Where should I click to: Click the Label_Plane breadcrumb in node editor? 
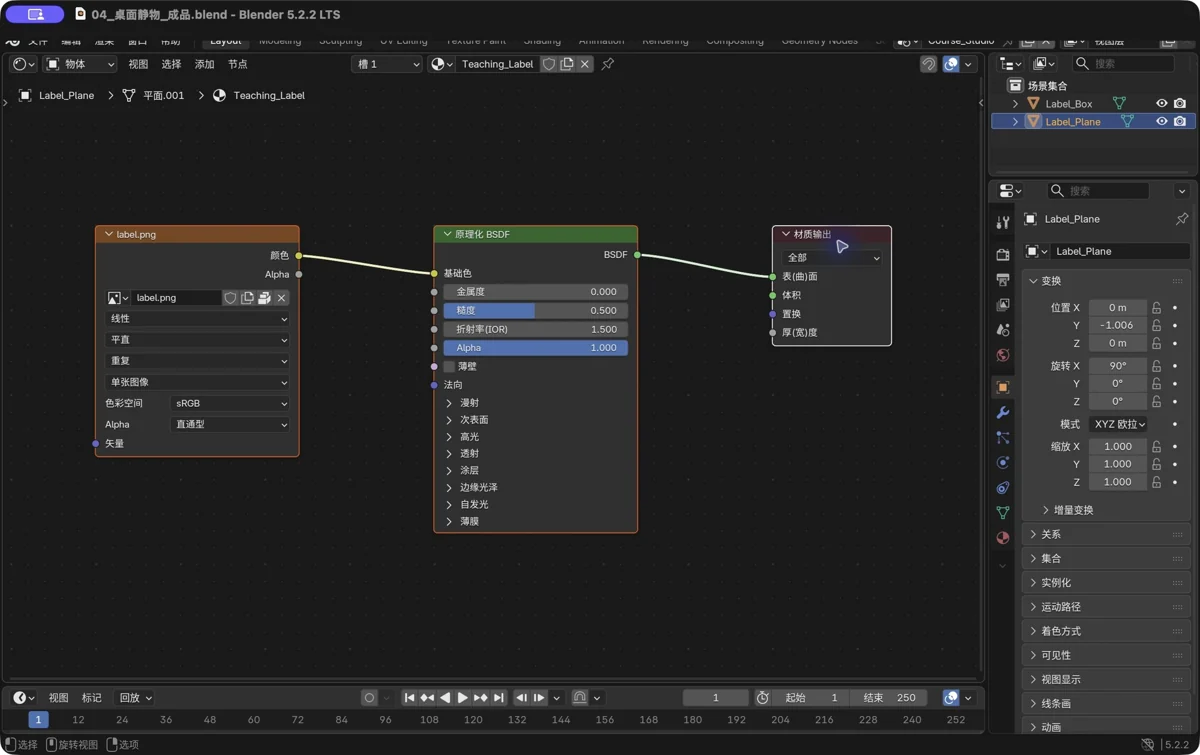coord(57,96)
